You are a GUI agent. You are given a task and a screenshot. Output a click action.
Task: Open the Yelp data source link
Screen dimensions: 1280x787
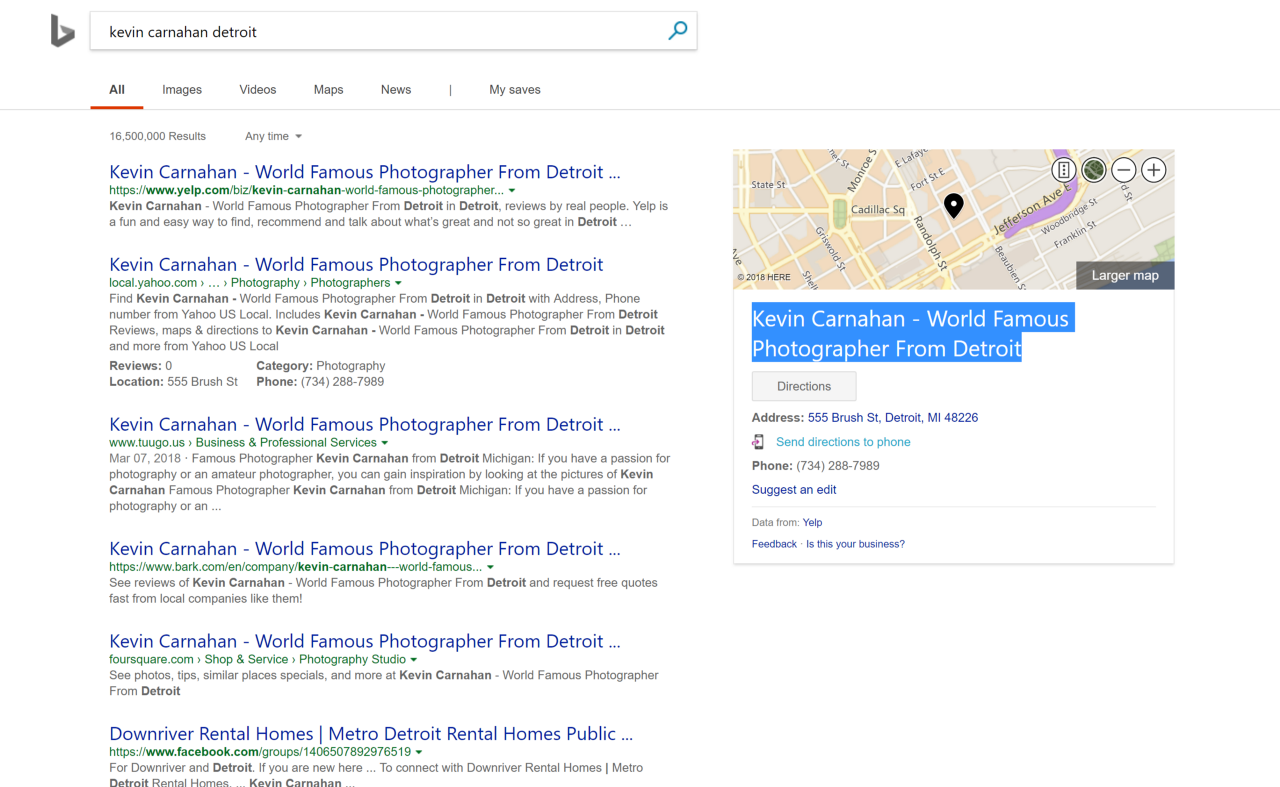(812, 522)
